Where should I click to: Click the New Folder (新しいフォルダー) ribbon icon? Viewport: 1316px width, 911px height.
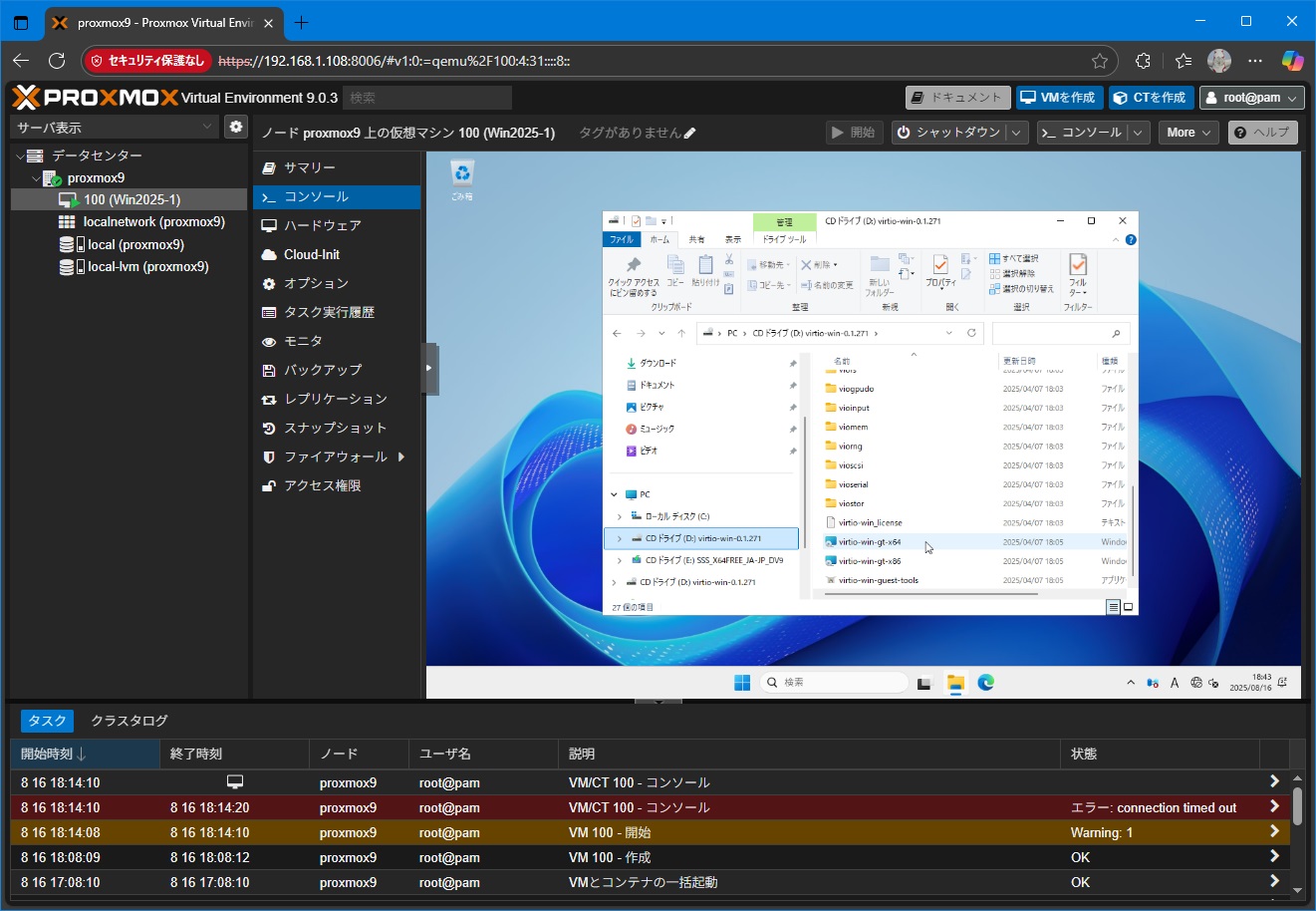[x=880, y=276]
